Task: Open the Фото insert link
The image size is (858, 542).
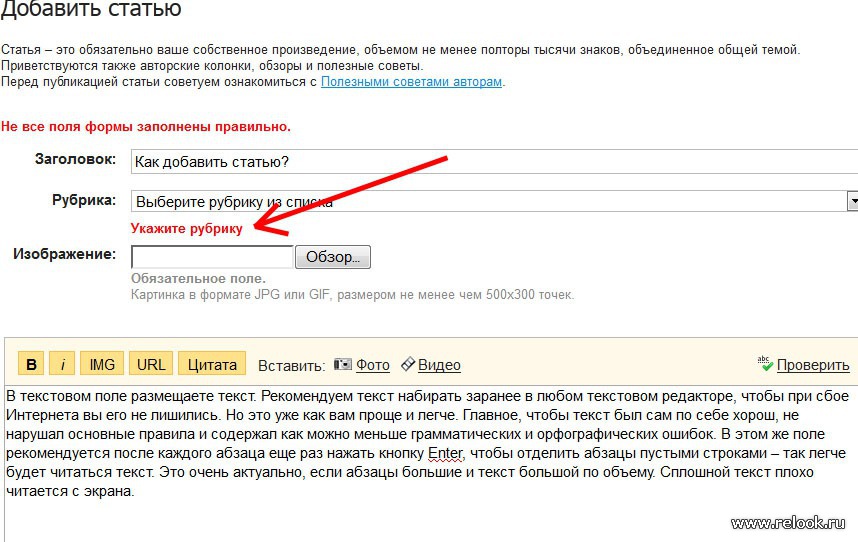Action: (373, 365)
